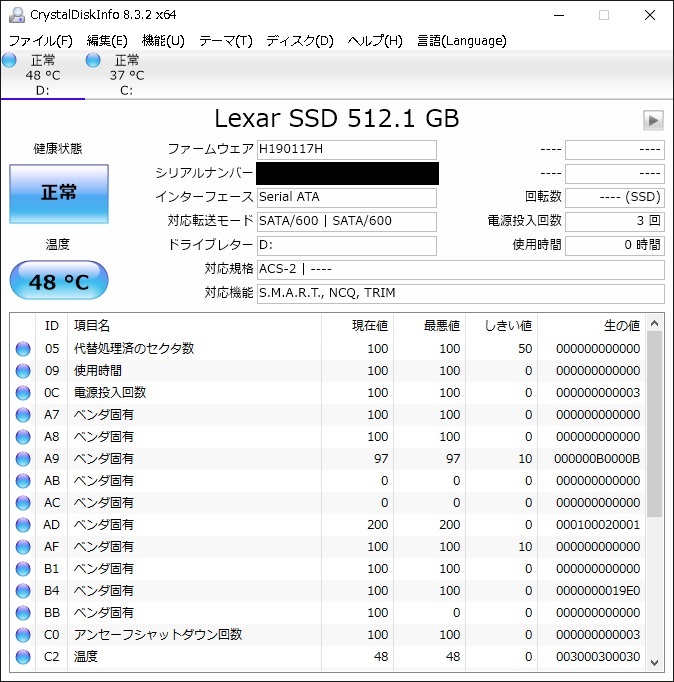Click the raw value 003000300030

click(598, 657)
